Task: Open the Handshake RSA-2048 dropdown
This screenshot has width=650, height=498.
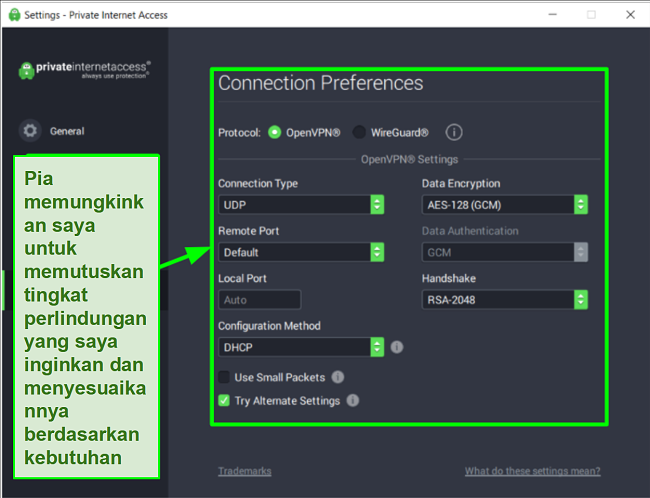Action: pos(504,300)
